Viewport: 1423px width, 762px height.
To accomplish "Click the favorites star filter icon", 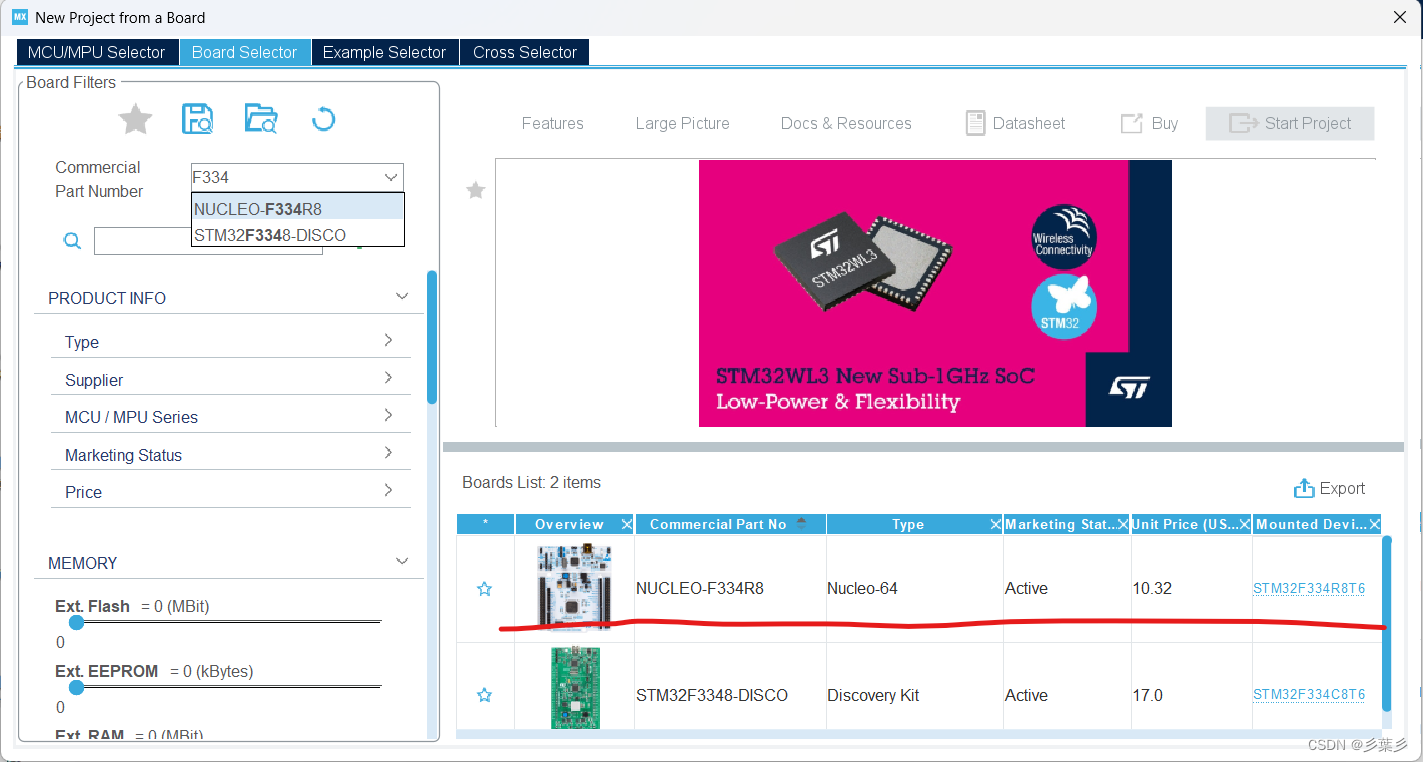I will [x=135, y=119].
